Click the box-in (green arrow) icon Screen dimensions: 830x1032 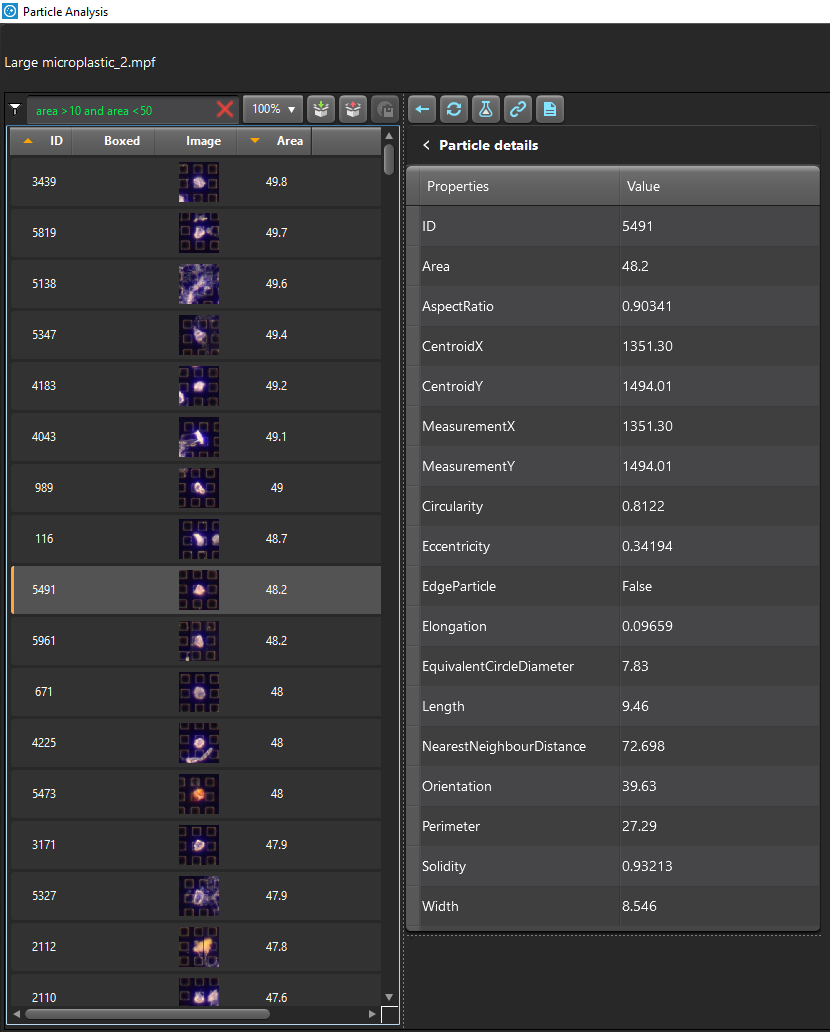(321, 109)
